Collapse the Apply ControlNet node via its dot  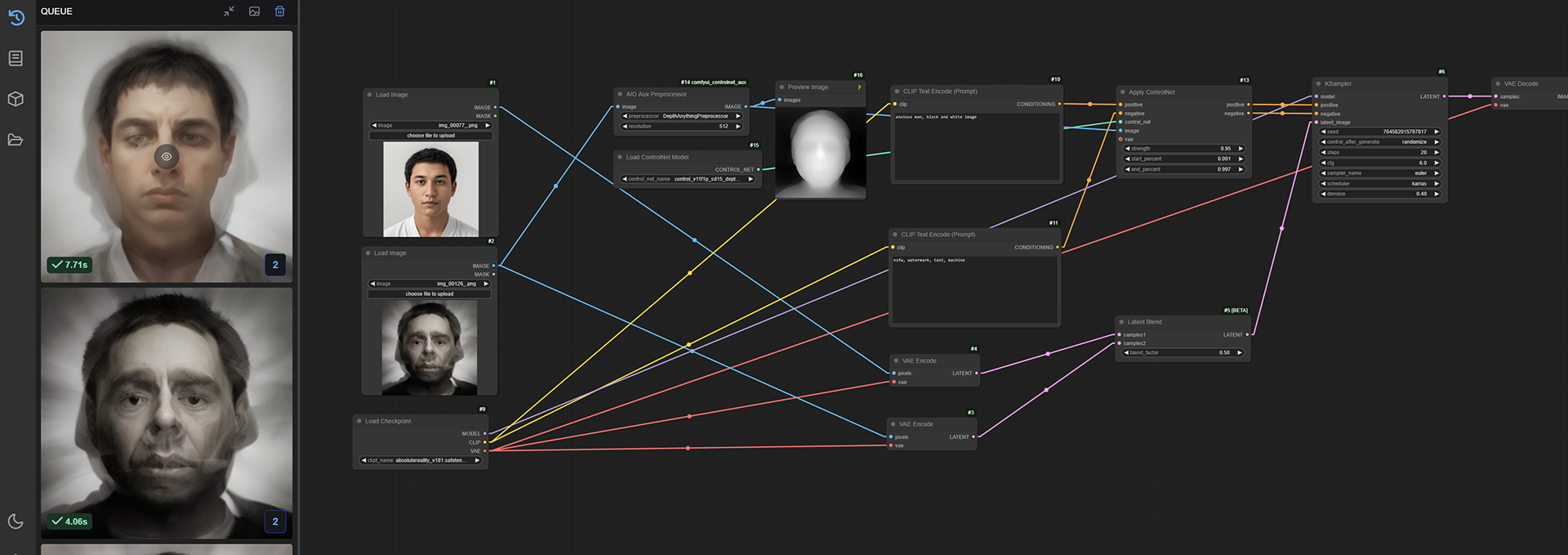(1123, 92)
